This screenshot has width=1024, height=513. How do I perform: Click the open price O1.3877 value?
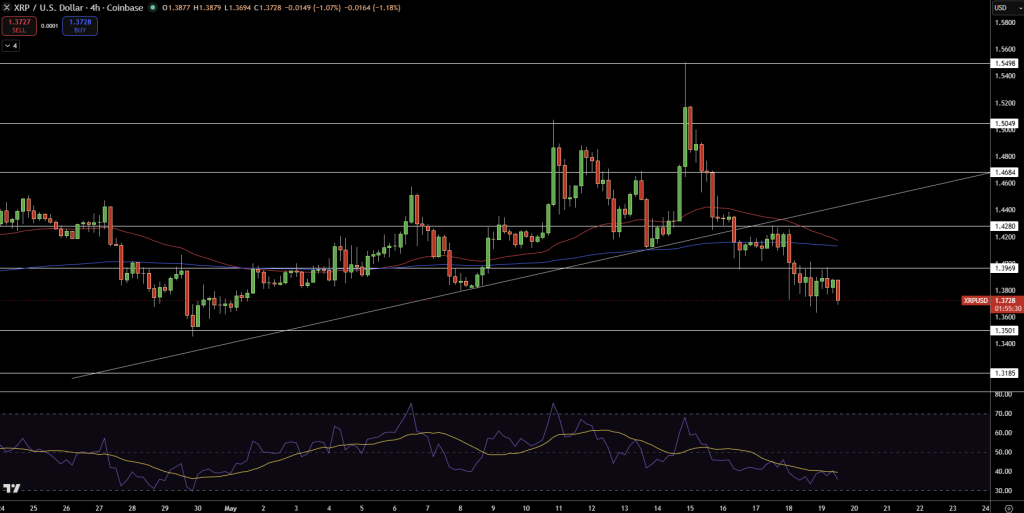(174, 8)
